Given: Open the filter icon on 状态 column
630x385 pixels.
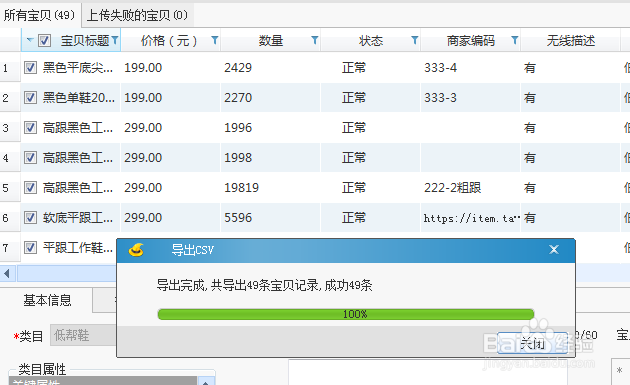Looking at the screenshot, I should (x=415, y=40).
